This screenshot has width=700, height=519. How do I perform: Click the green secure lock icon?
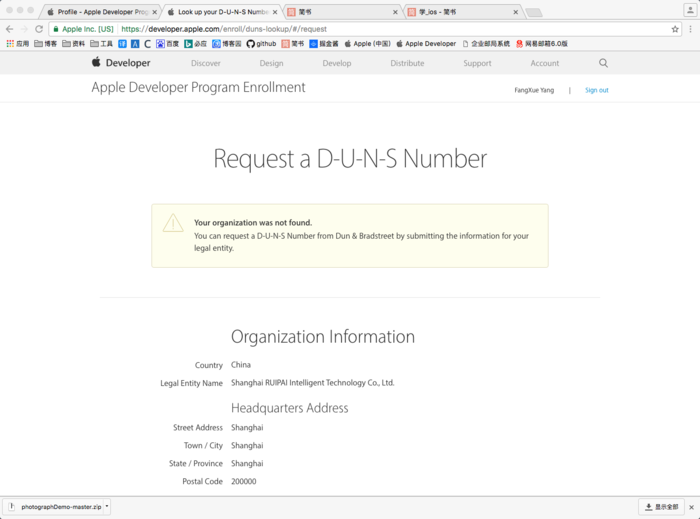pos(56,29)
